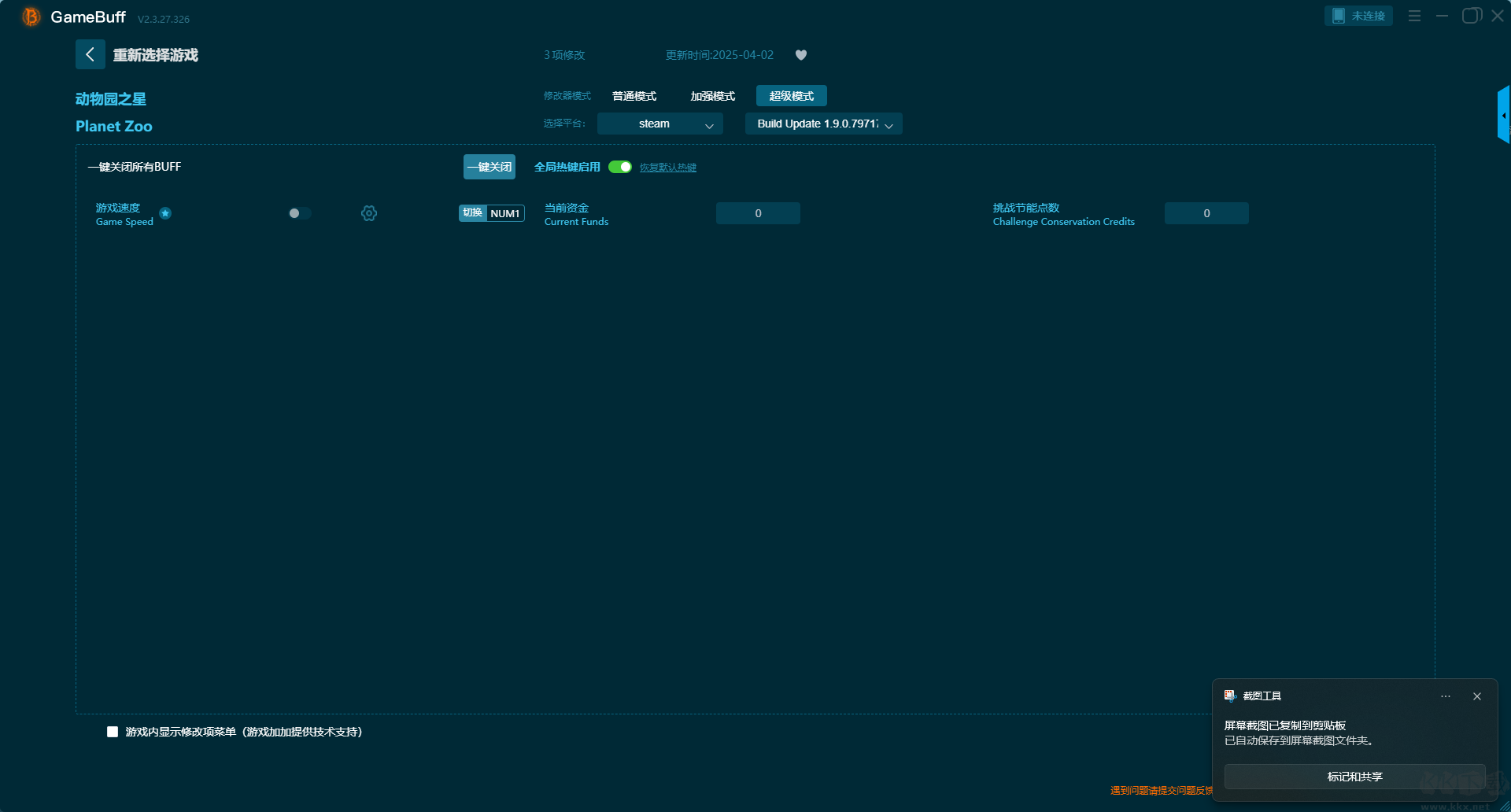Click the 动物园之星 game name

[111, 99]
